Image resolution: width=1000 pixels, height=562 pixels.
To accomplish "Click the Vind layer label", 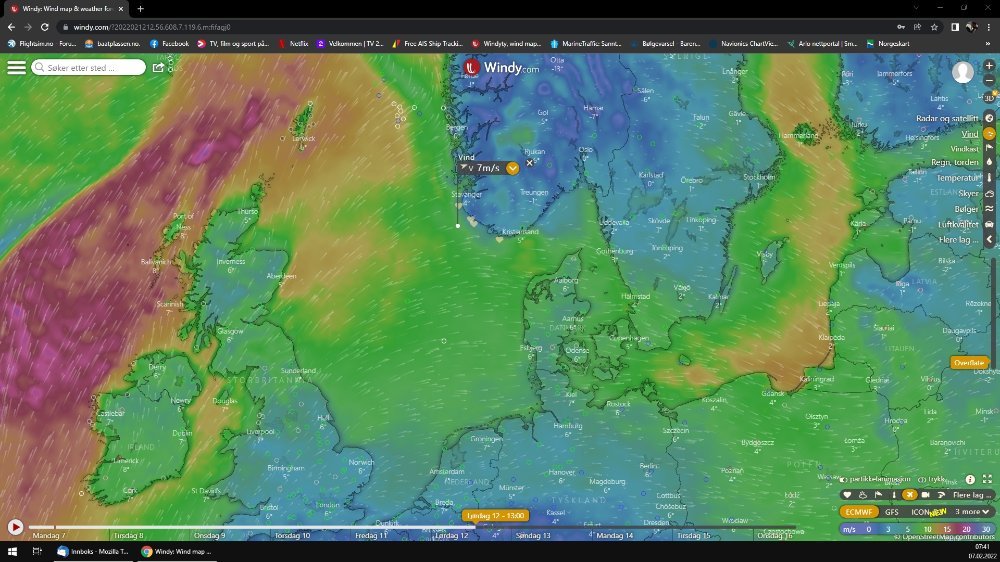I will click(x=970, y=134).
